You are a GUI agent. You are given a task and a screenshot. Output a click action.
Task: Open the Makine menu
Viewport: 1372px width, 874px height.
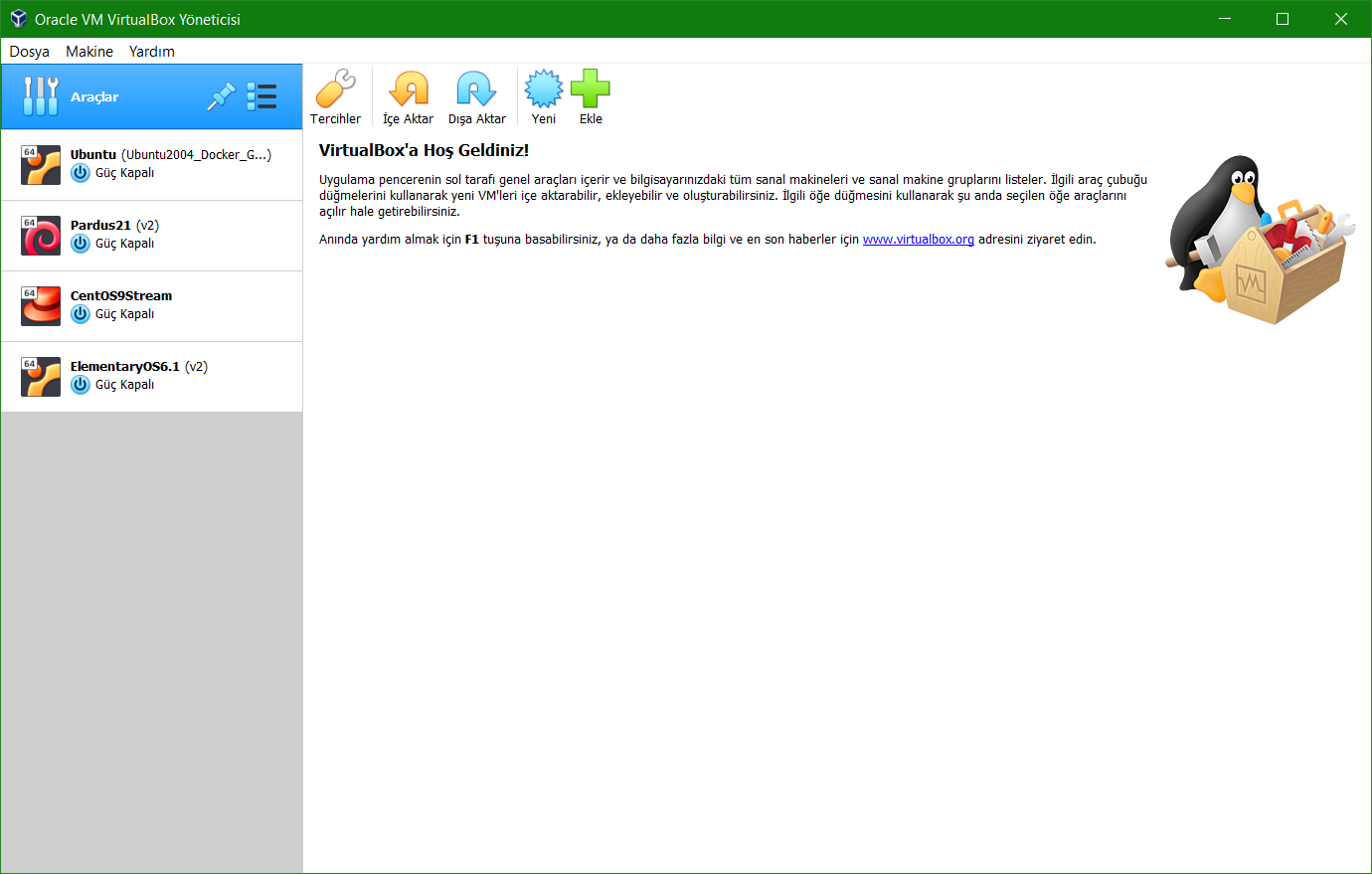(89, 52)
